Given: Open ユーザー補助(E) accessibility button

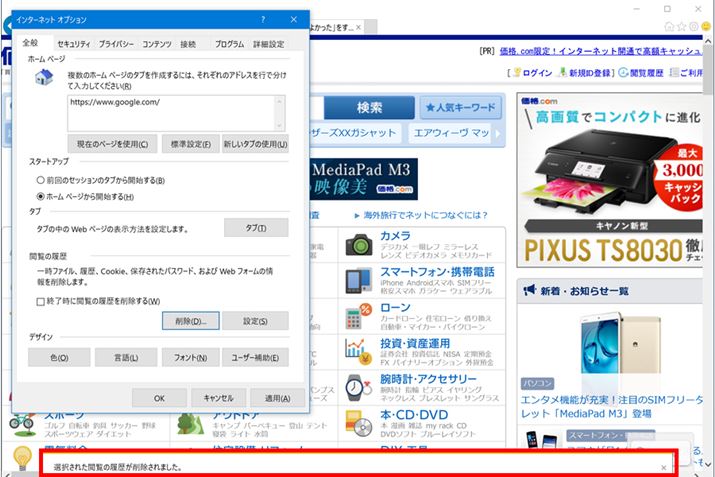Looking at the screenshot, I should pyautogui.click(x=255, y=358).
